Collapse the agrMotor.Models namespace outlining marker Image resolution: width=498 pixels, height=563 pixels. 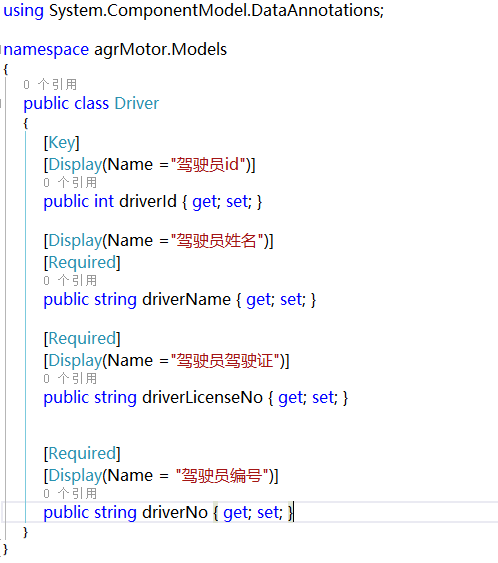click(x=1, y=49)
